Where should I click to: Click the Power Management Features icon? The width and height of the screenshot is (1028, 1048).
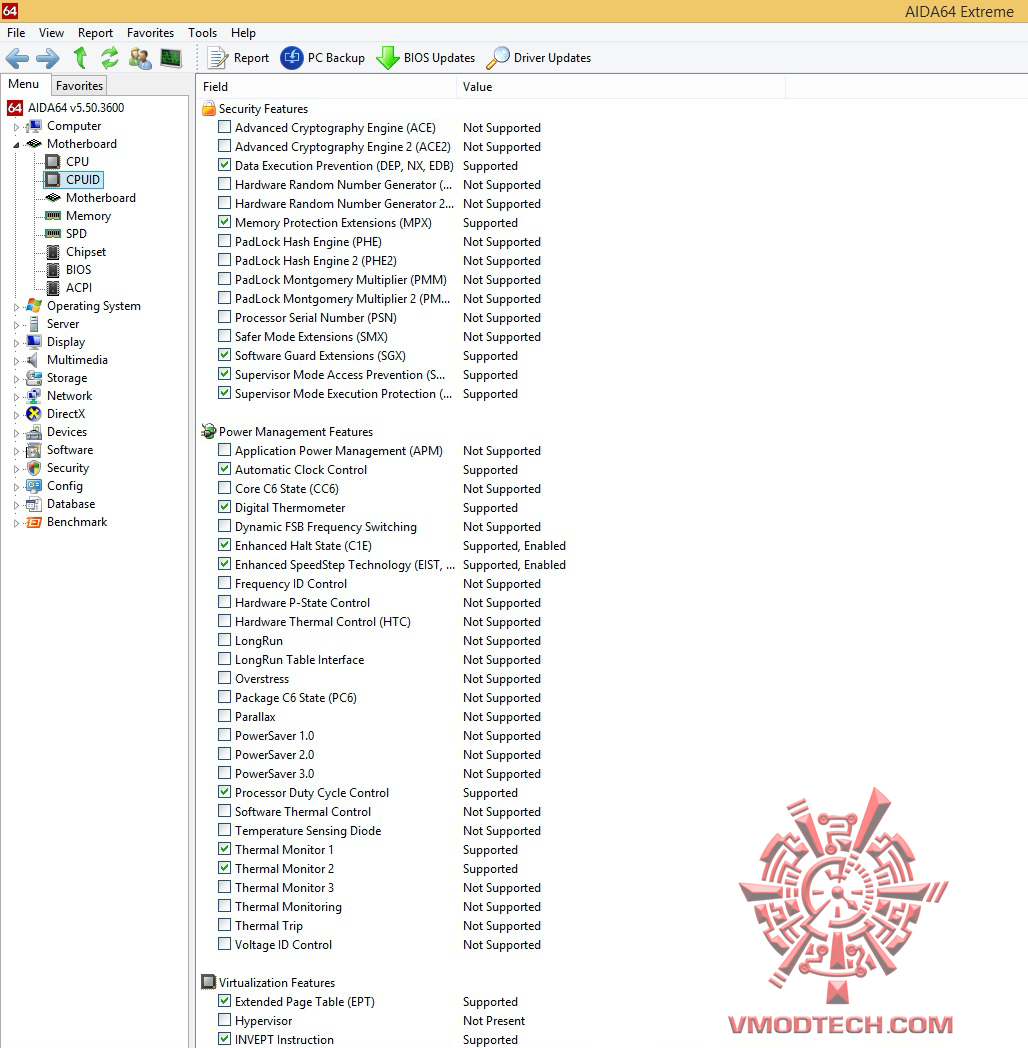point(209,431)
